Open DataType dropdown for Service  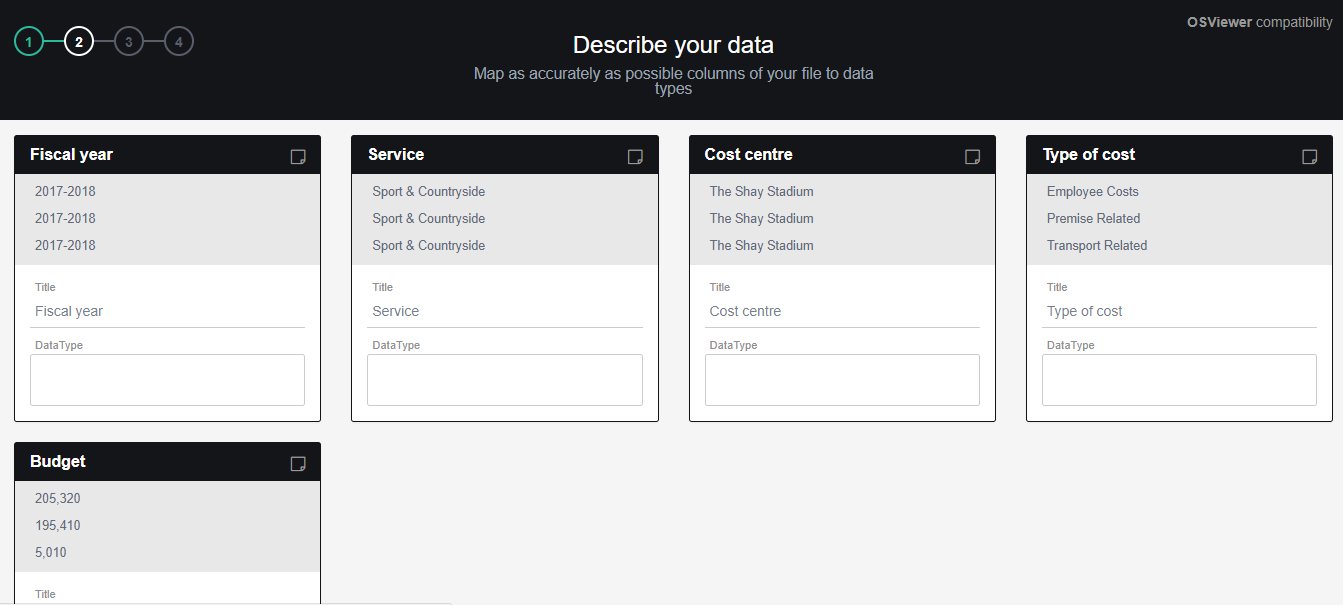[x=505, y=380]
